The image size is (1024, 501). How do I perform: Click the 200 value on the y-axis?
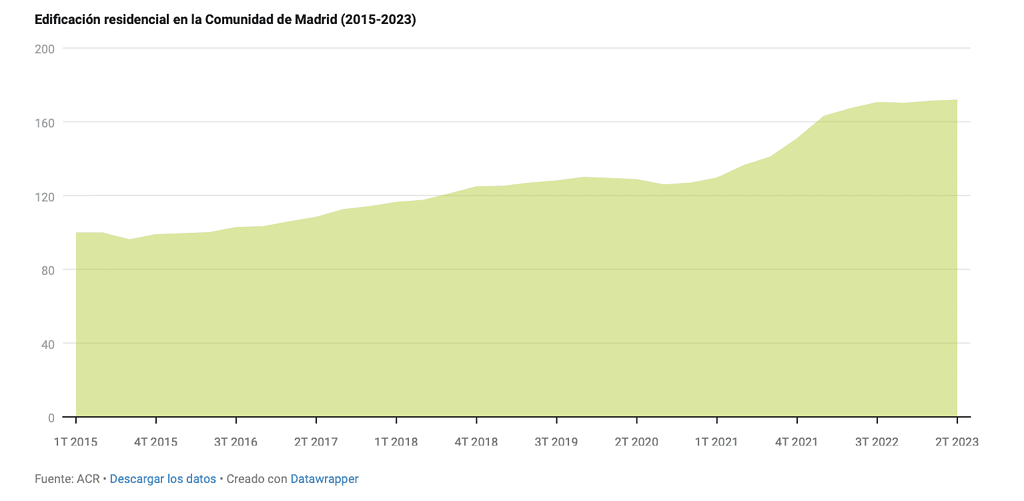[x=44, y=49]
